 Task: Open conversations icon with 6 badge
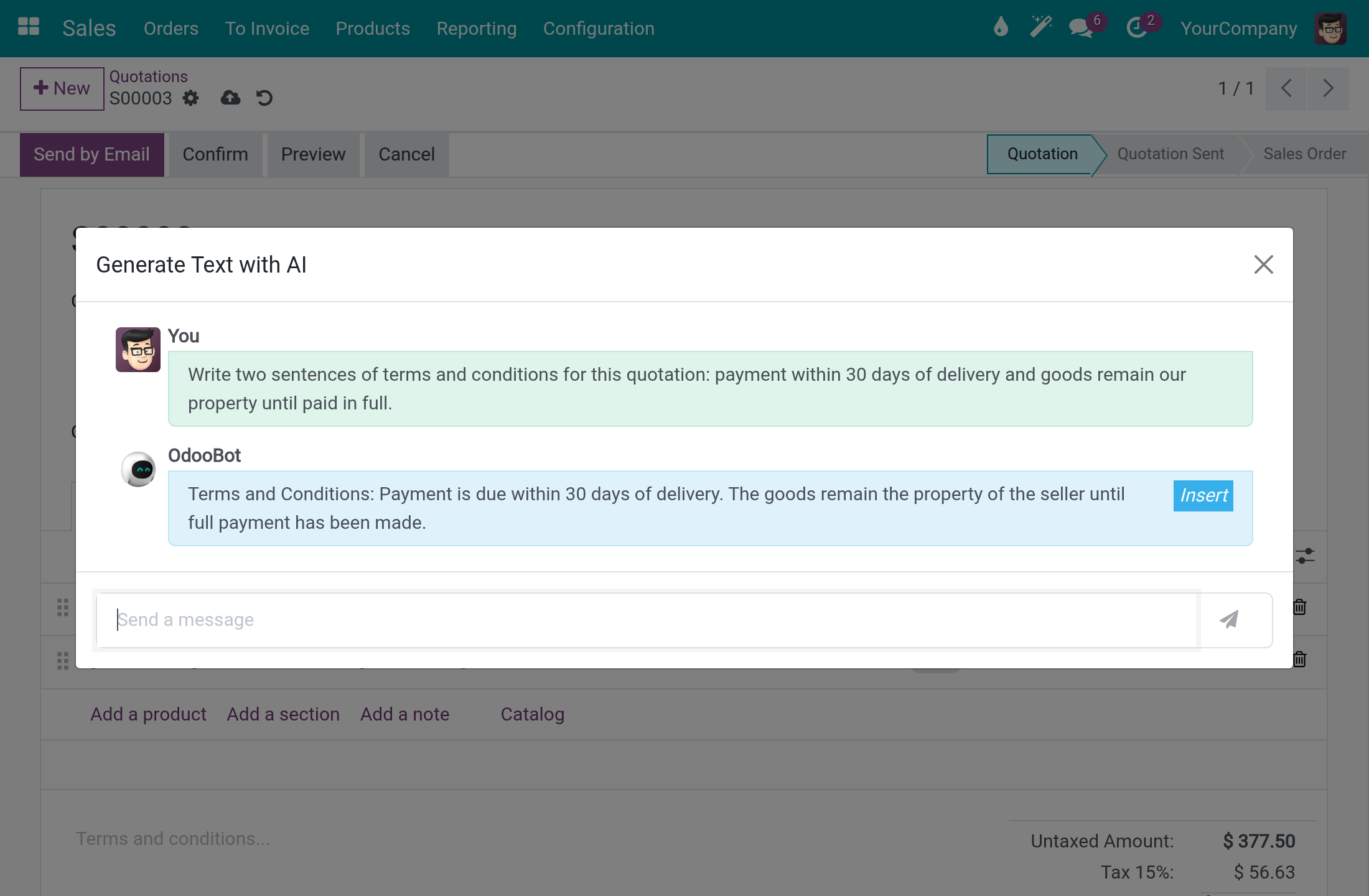(x=1086, y=27)
